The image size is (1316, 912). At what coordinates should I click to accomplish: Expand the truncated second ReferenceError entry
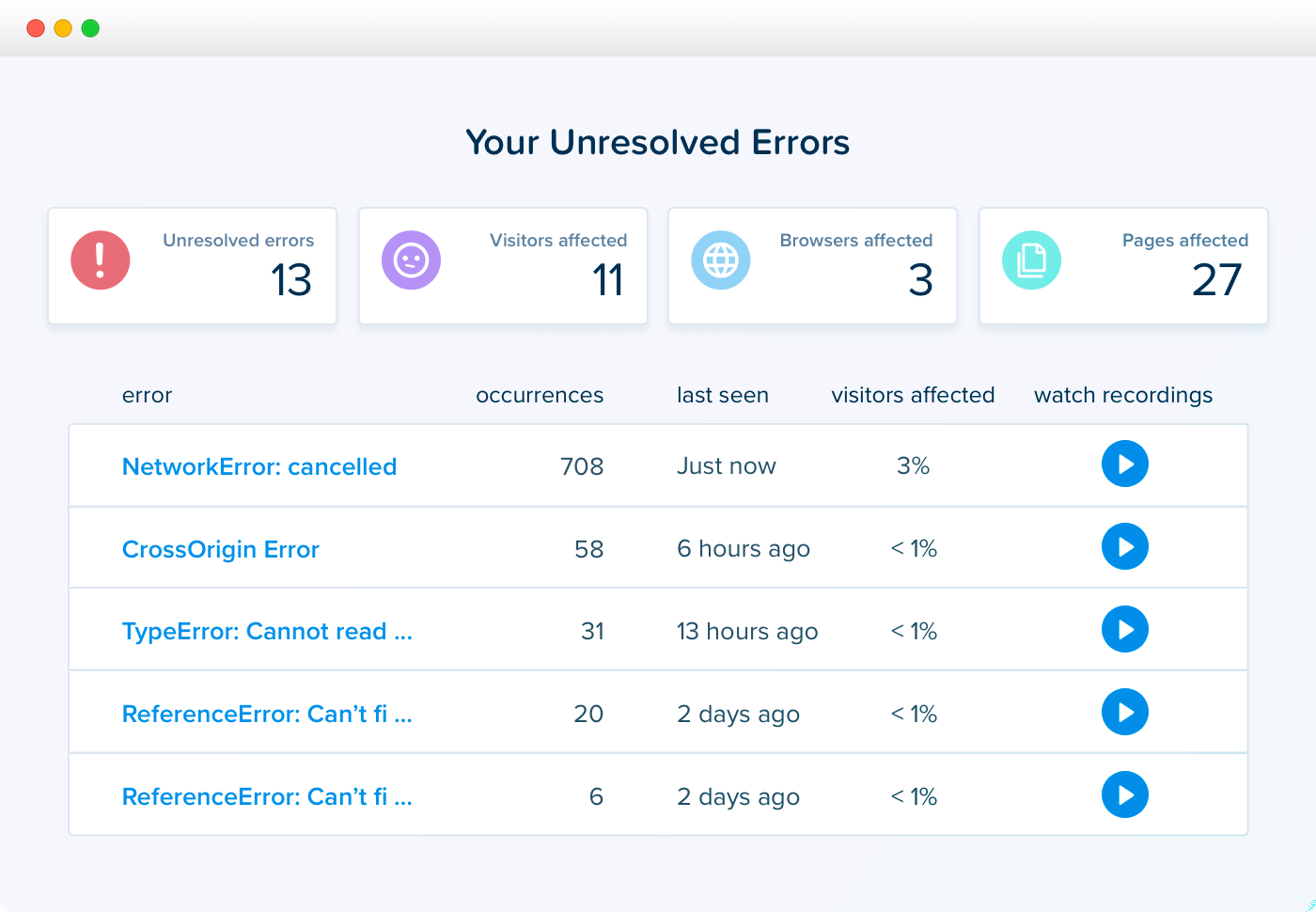(x=267, y=796)
